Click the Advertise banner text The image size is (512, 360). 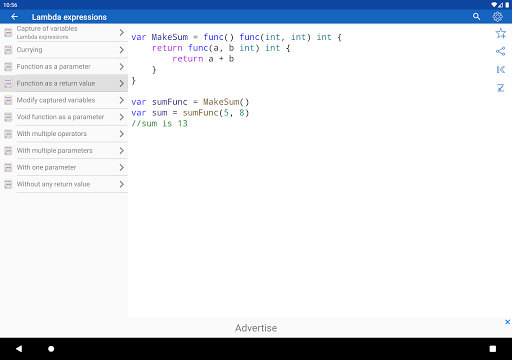256,328
